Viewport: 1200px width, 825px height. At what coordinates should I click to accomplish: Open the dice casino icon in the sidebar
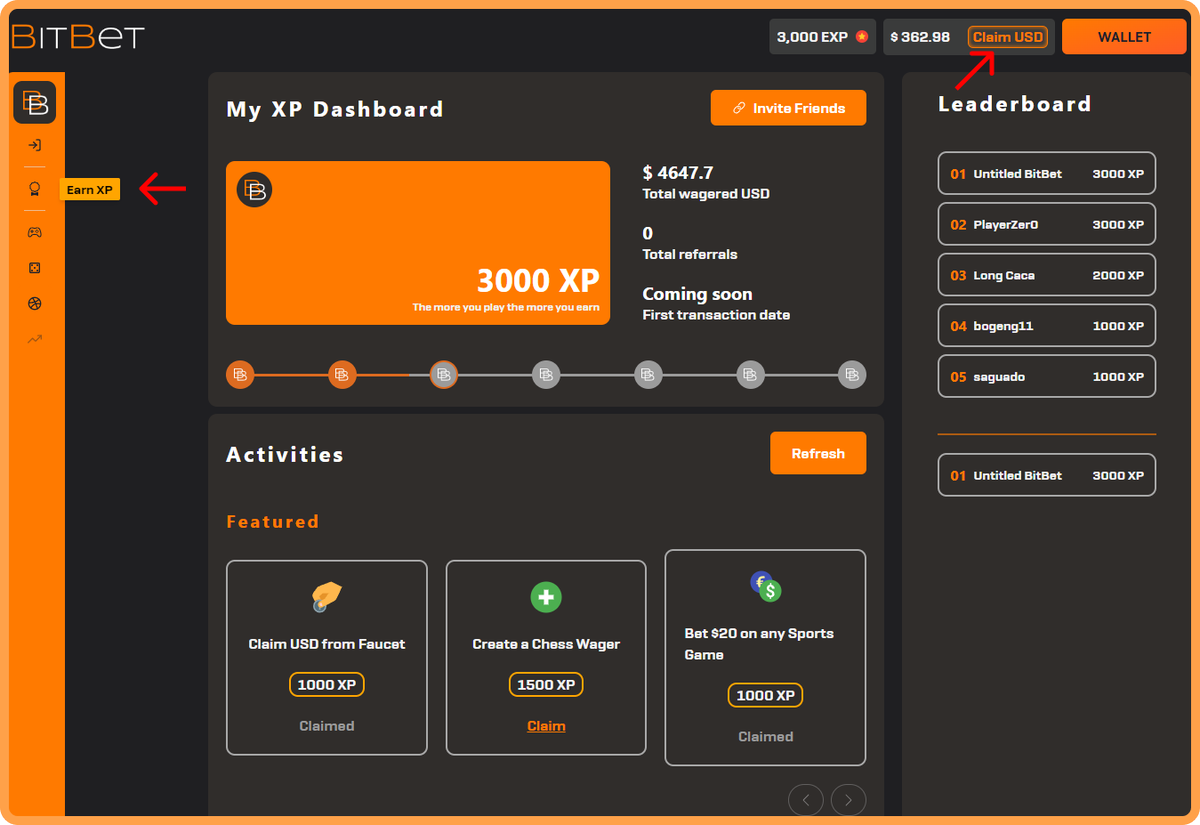35,268
